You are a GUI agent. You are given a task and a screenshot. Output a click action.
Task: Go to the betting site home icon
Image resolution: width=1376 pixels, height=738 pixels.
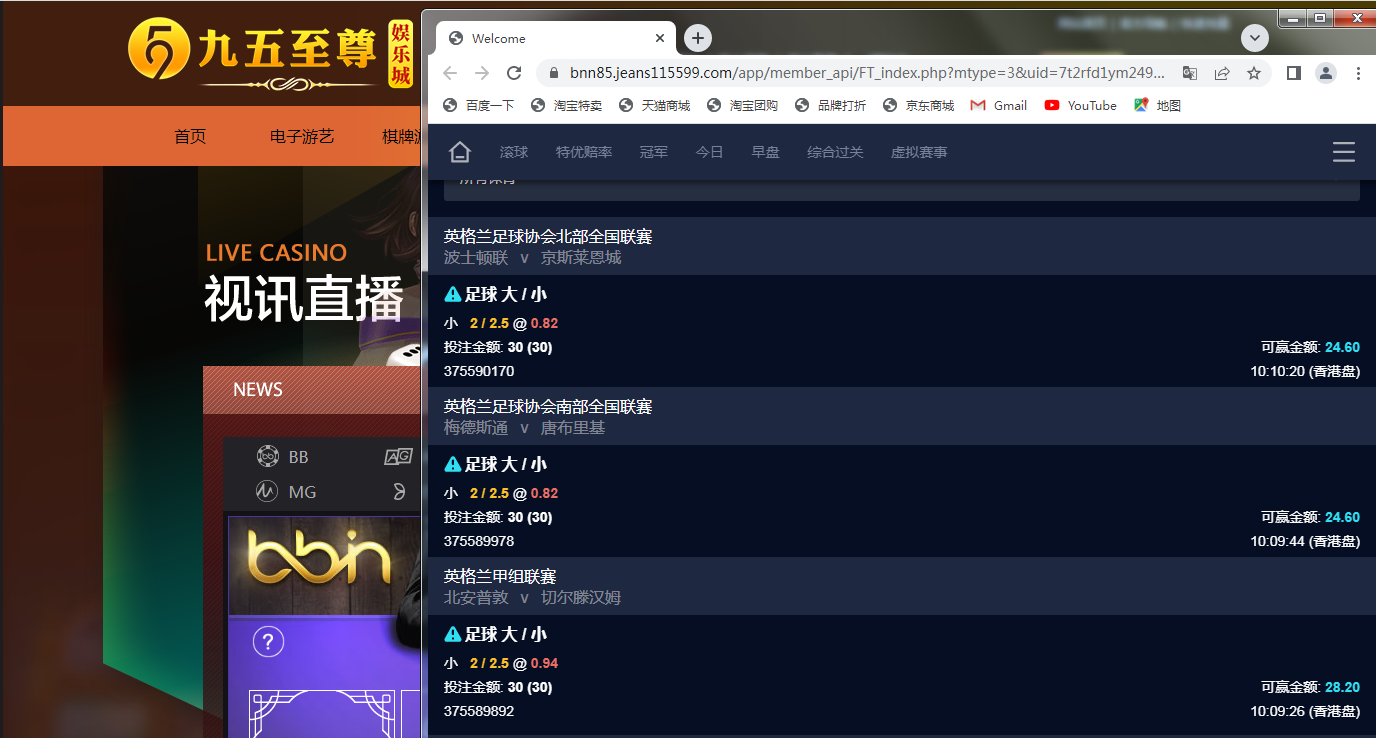coord(459,152)
